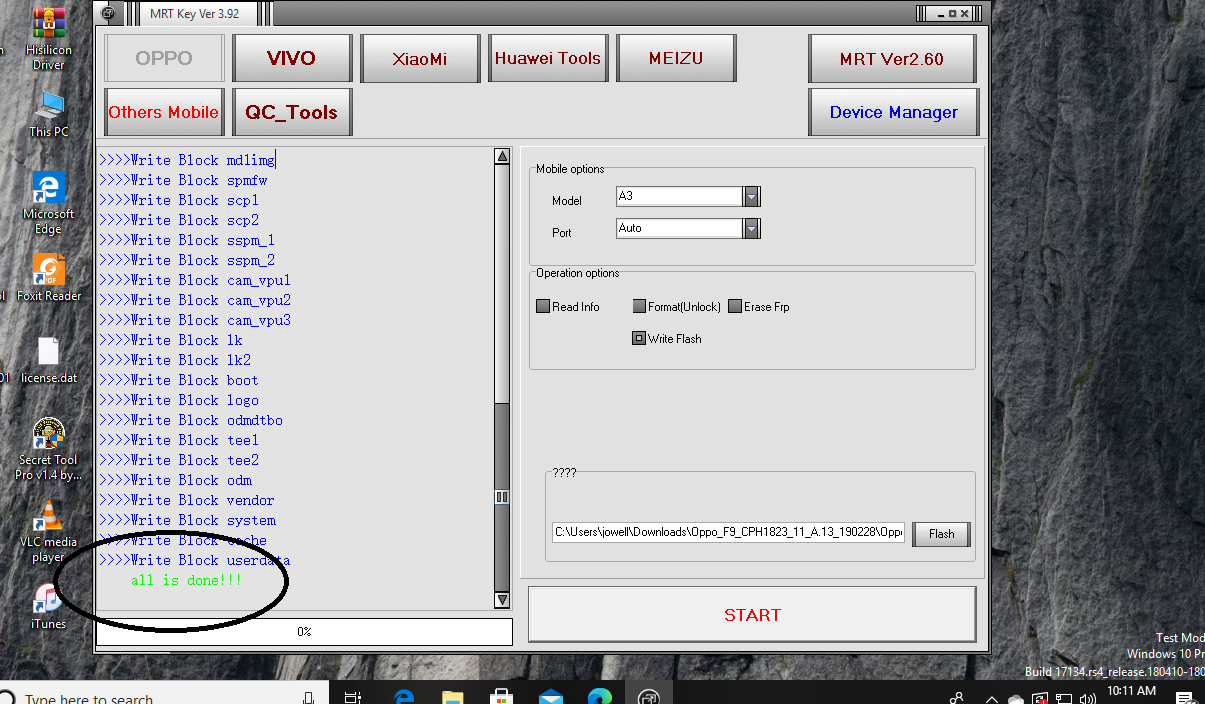Click the log scrollbar thumb grip

coord(502,496)
